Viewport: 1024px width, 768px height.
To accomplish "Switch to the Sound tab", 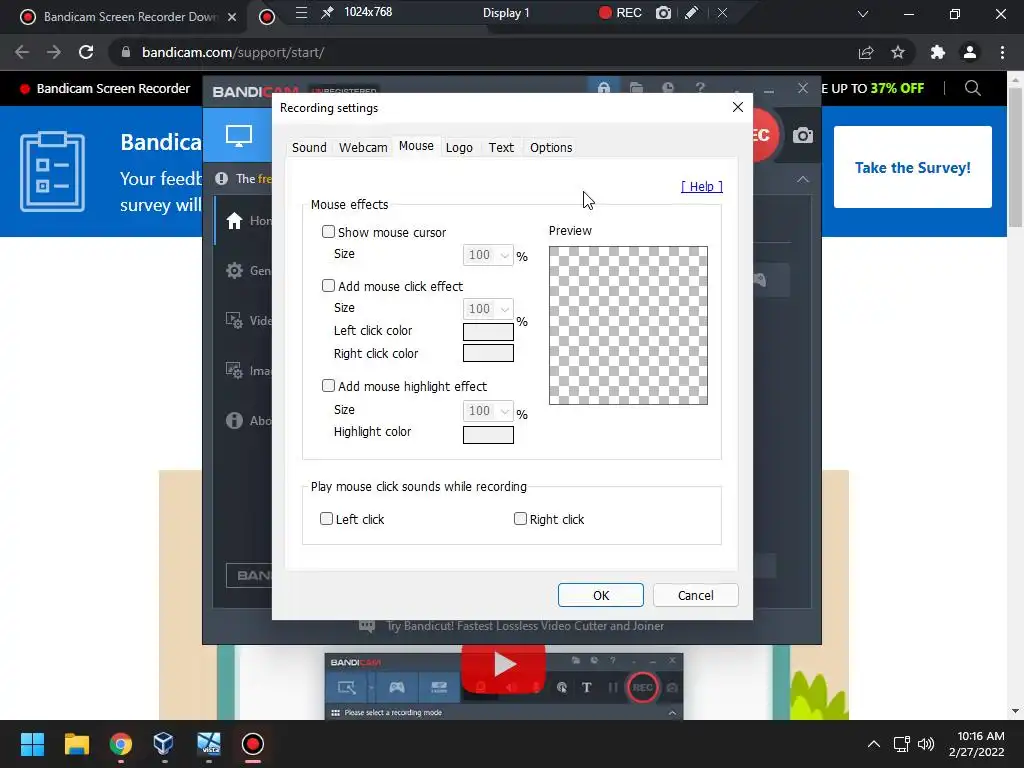I will [309, 148].
